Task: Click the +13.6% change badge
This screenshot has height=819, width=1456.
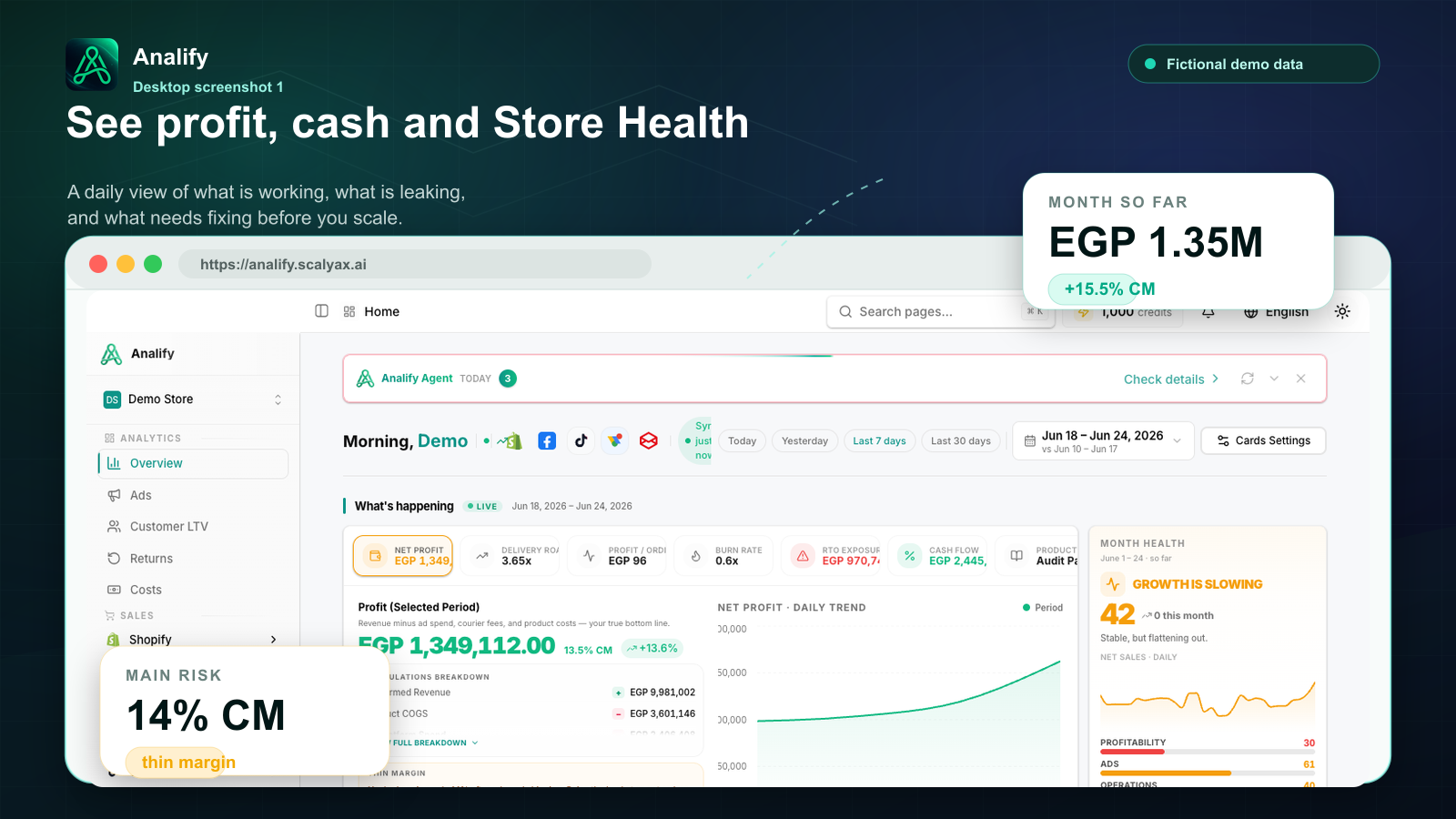Action: 652,649
